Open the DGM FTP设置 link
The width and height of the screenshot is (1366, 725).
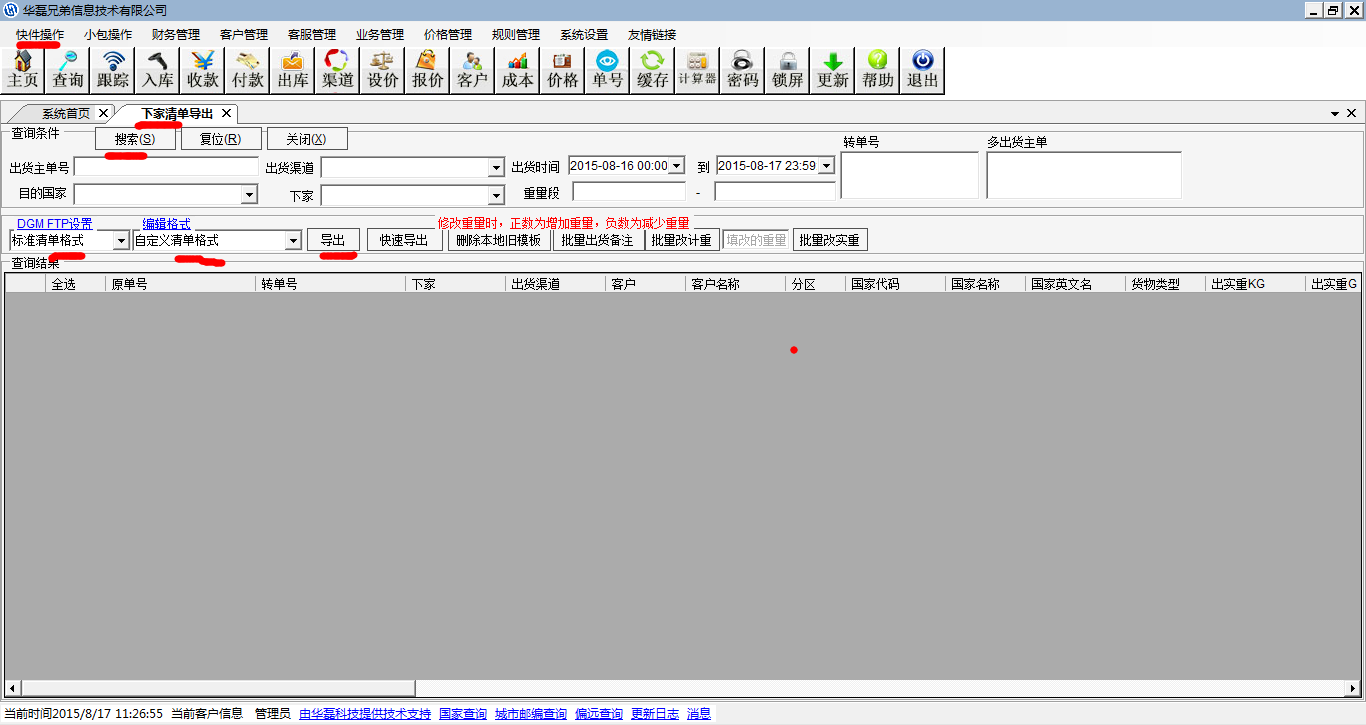pyautogui.click(x=55, y=224)
